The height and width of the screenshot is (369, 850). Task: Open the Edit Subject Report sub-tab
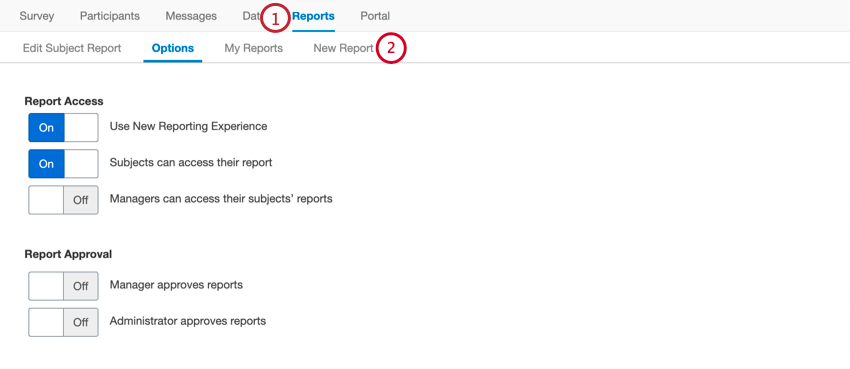(x=72, y=48)
